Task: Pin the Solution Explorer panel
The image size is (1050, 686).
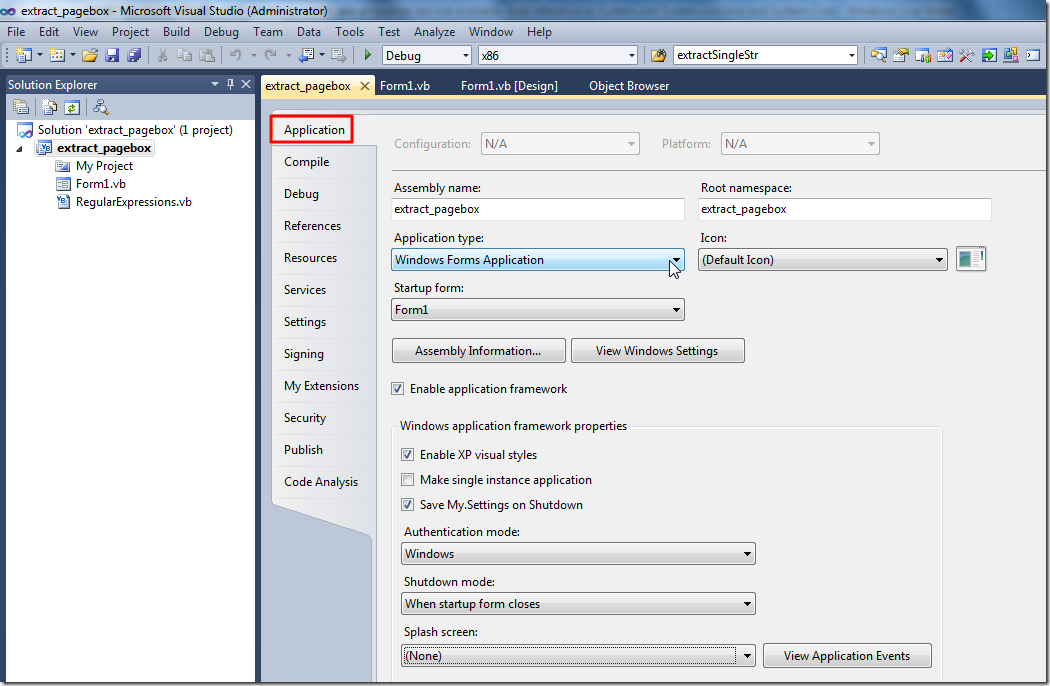Action: 230,84
